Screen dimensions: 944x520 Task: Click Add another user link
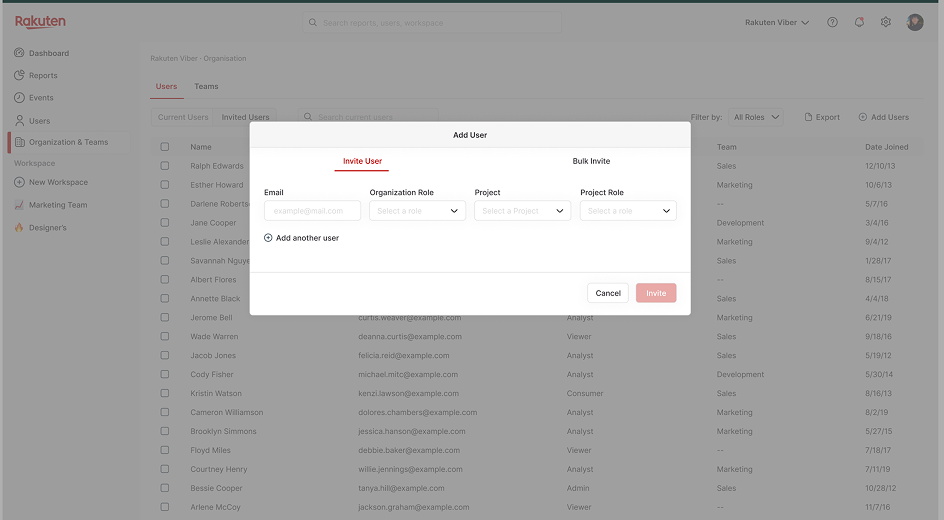coord(302,238)
